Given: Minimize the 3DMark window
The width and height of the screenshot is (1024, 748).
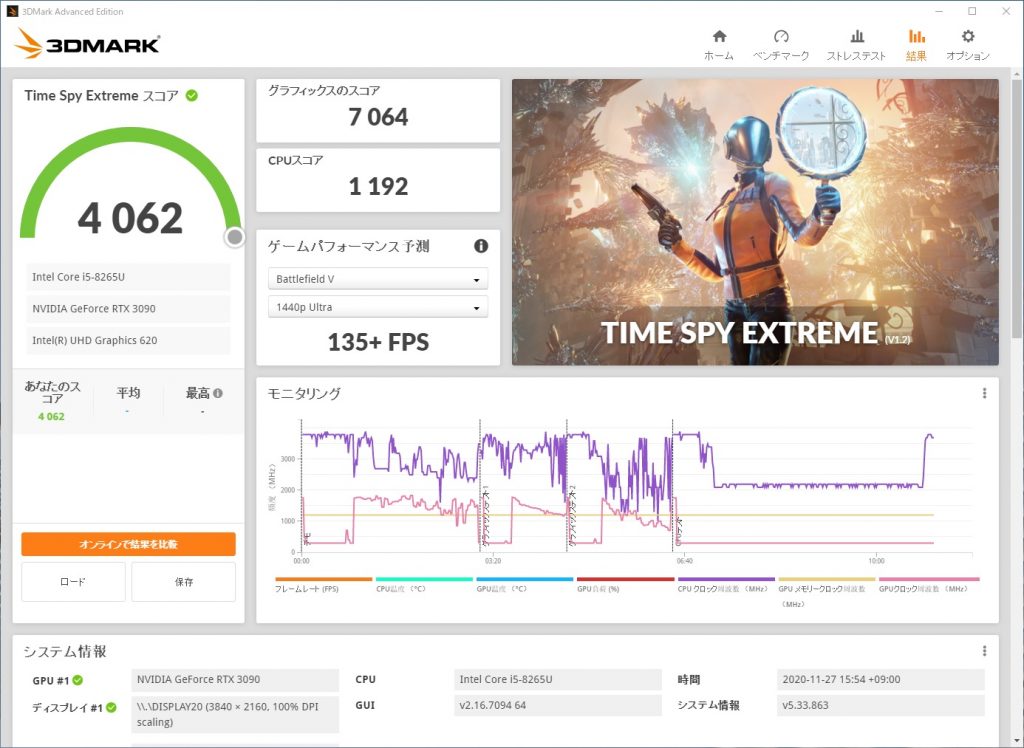Looking at the screenshot, I should tap(938, 11).
